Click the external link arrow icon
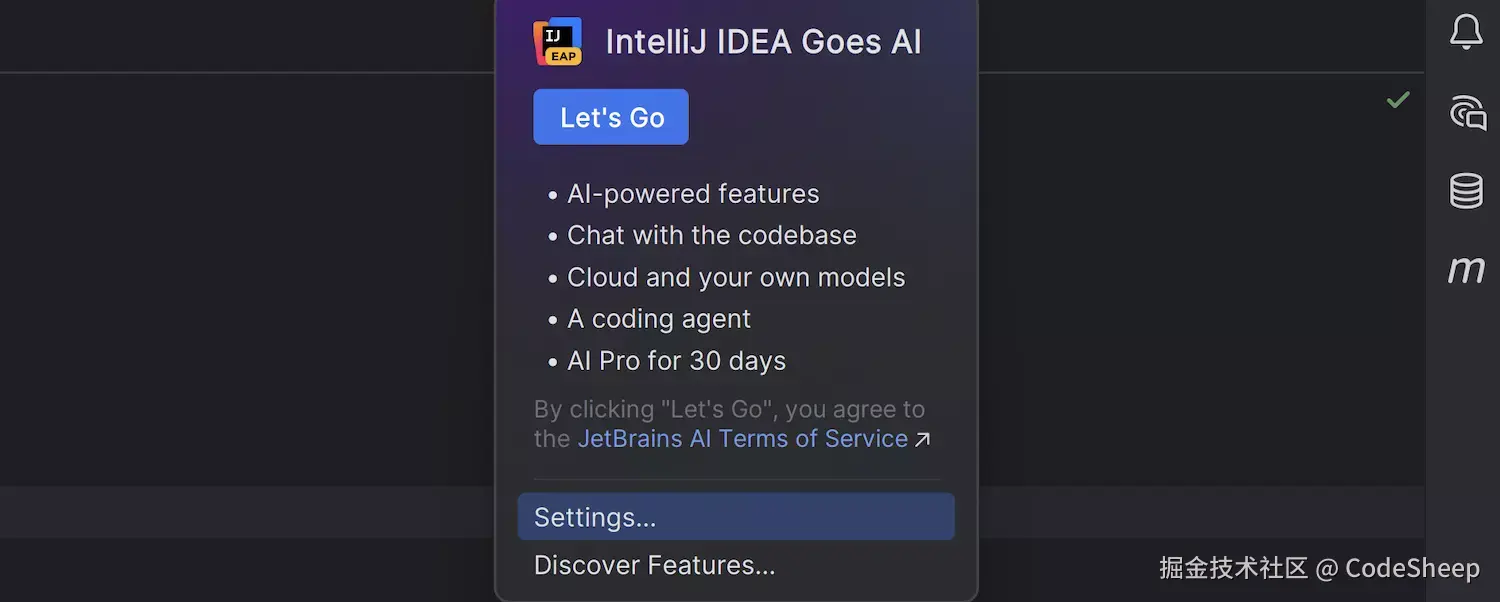Viewport: 1500px width, 602px height. pos(922,440)
